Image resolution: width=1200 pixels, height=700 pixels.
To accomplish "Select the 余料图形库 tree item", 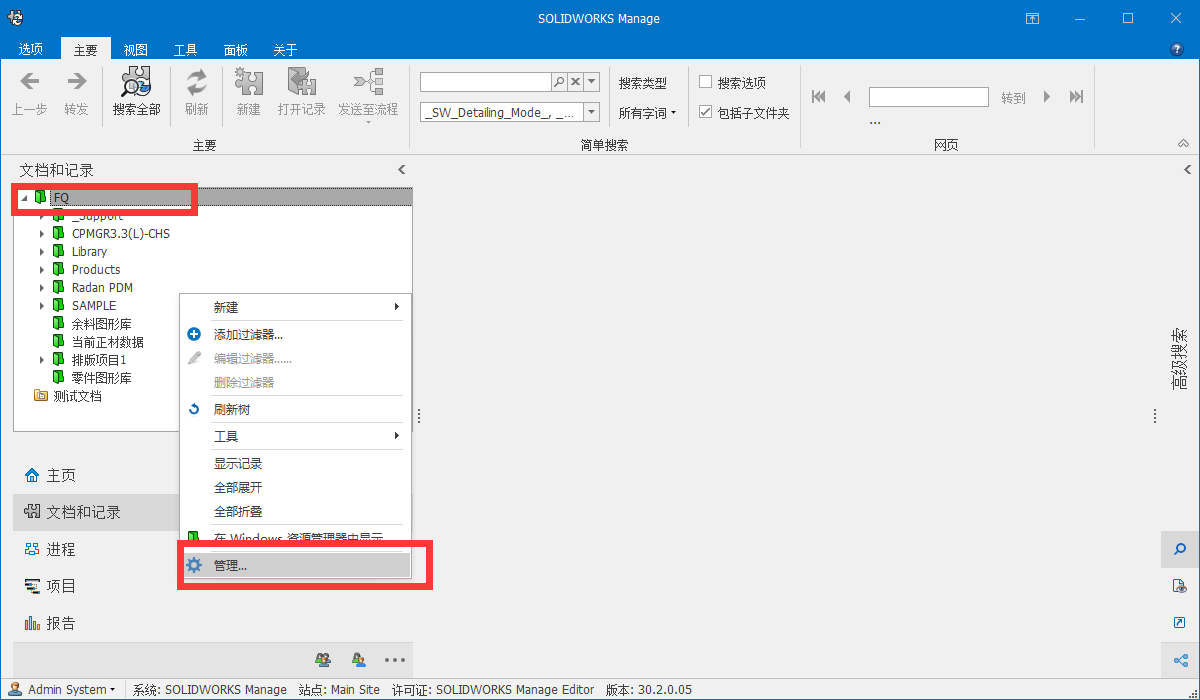I will (x=101, y=324).
